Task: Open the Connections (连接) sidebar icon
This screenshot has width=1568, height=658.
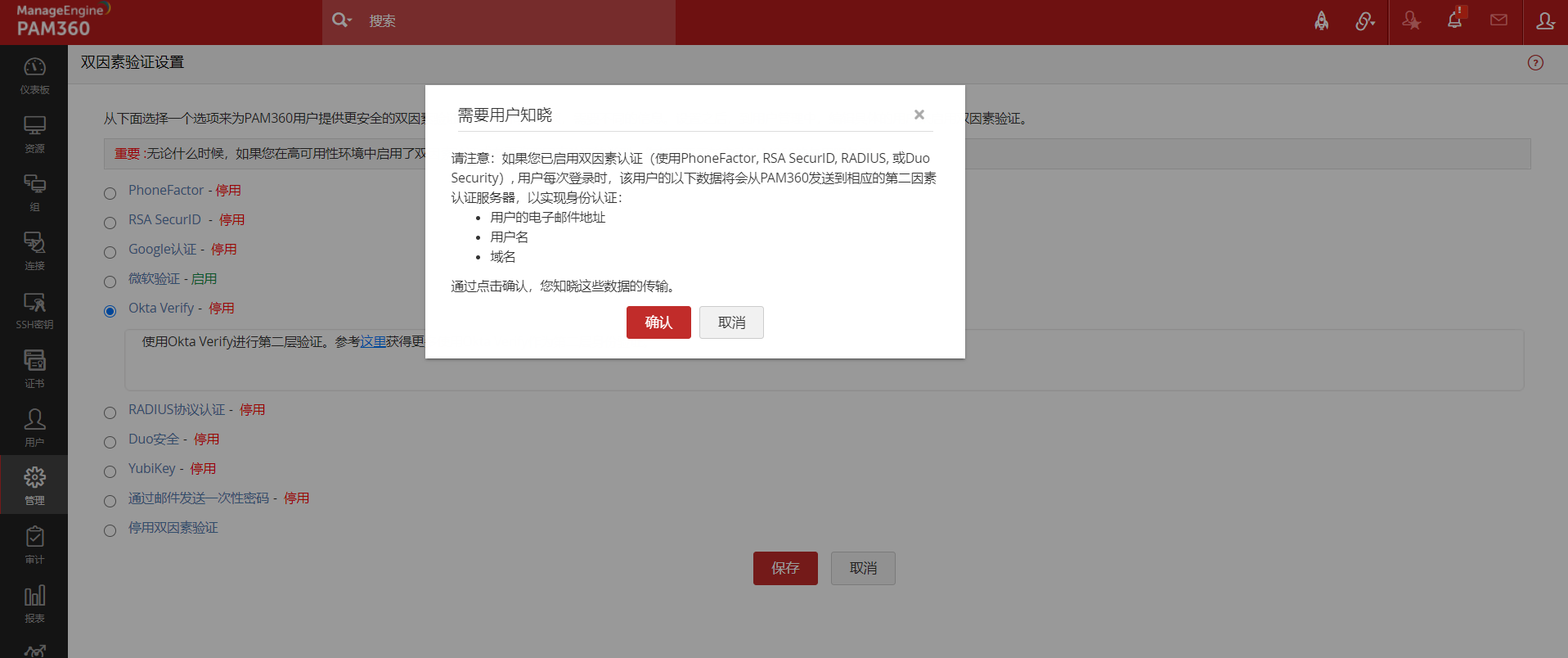Action: point(34,251)
